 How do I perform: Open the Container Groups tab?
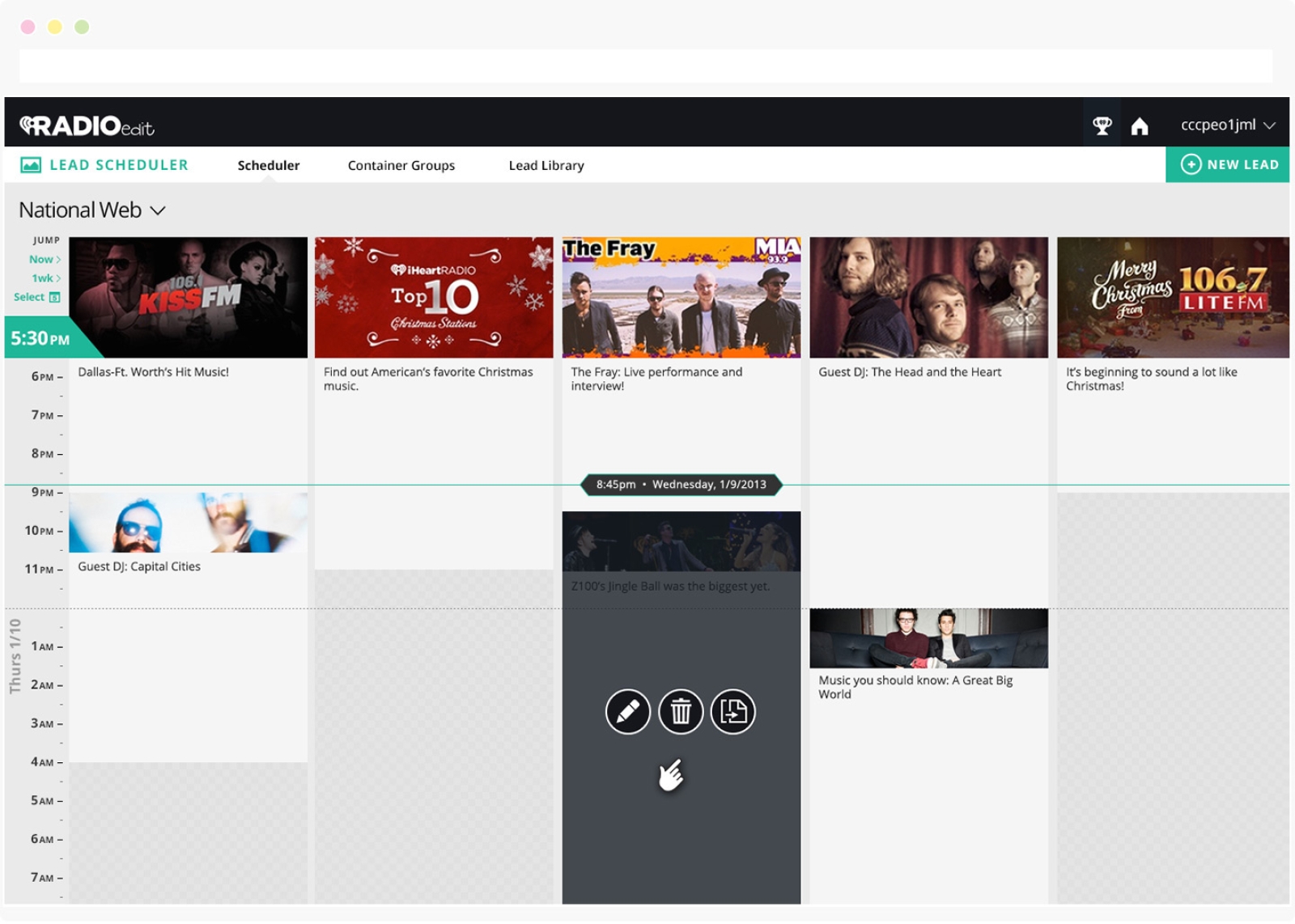click(401, 165)
